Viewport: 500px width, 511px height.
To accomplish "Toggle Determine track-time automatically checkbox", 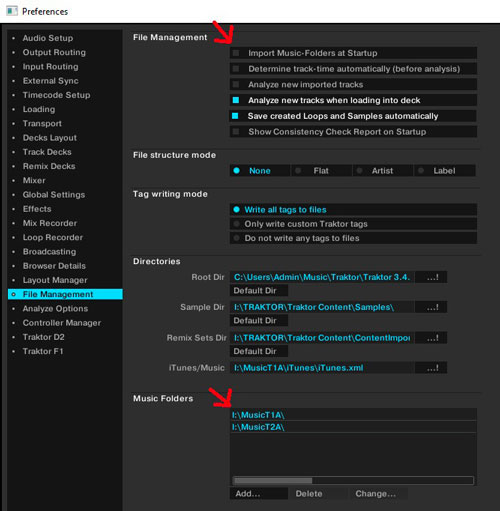I will (236, 69).
